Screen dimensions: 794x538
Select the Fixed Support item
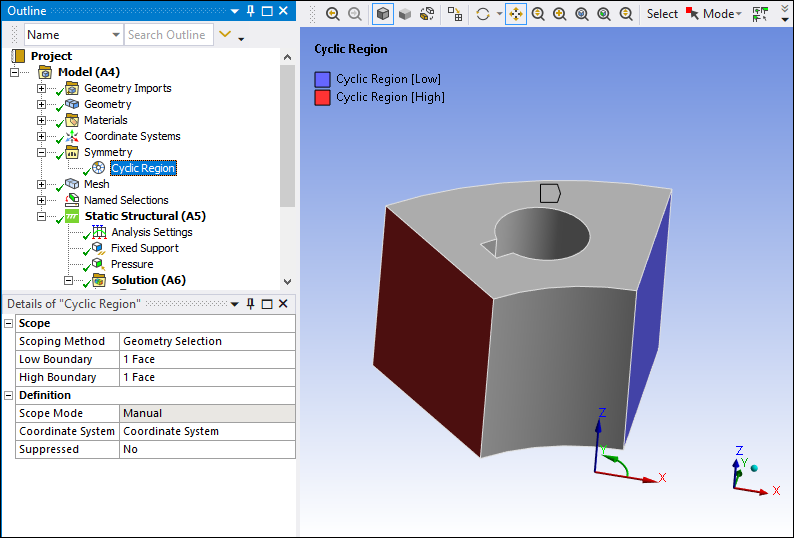144,248
